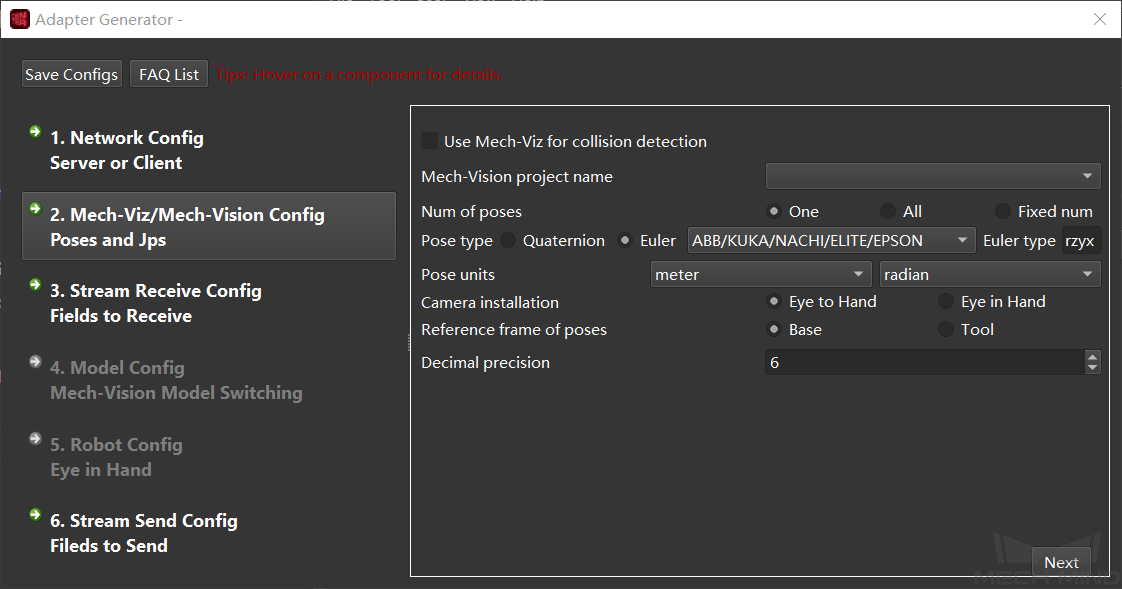Enable Mech-Viz collision detection checkbox
1122x589 pixels.
click(x=430, y=141)
